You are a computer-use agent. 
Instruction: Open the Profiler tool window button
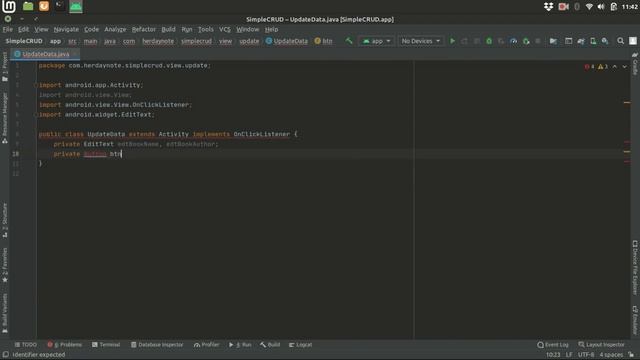(207, 345)
